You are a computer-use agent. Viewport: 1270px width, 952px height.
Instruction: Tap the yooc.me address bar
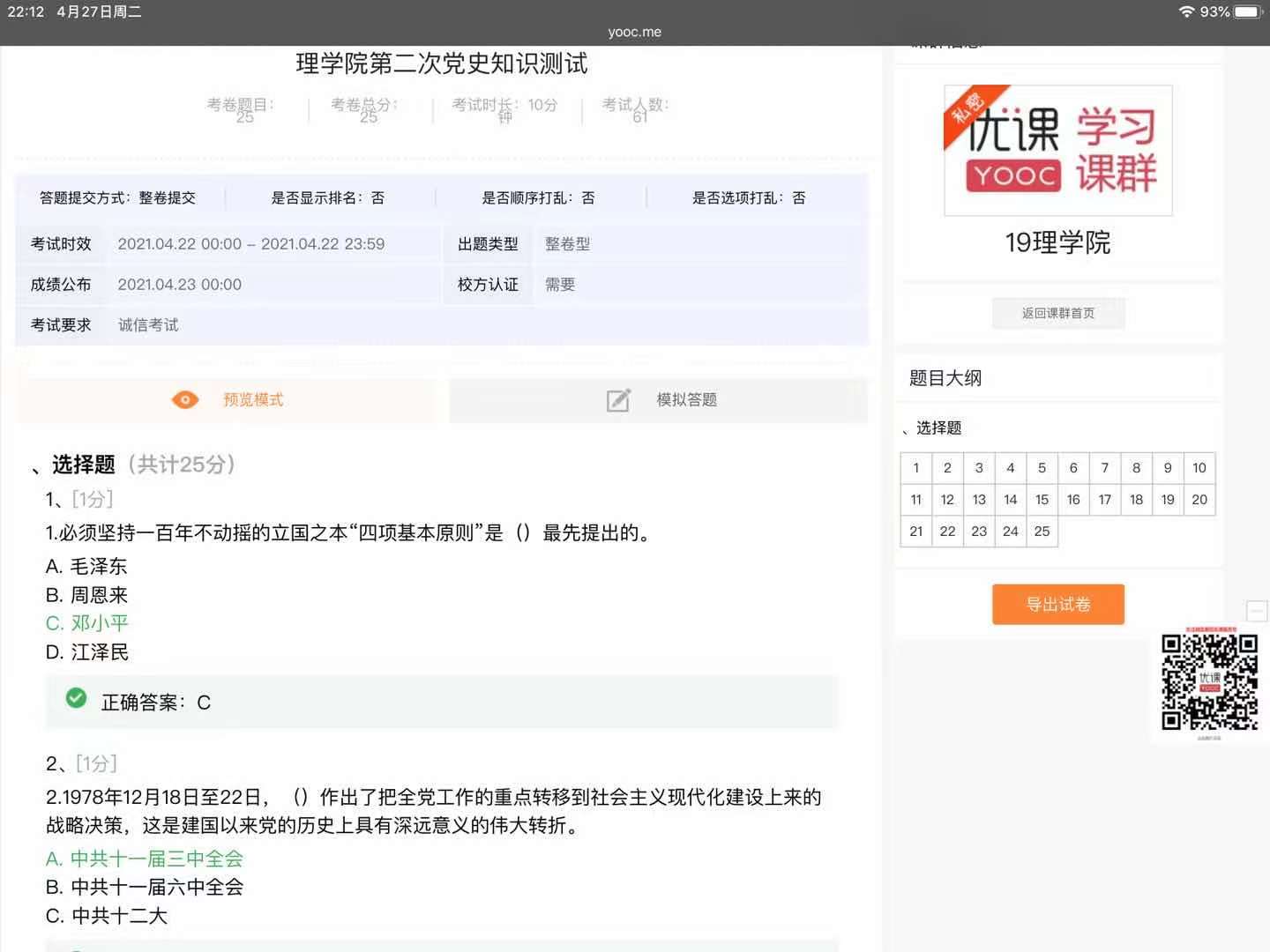(634, 32)
